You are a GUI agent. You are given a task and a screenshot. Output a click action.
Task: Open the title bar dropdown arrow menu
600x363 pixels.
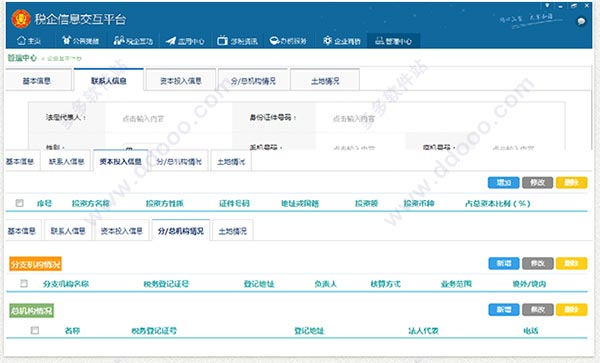(548, 6)
